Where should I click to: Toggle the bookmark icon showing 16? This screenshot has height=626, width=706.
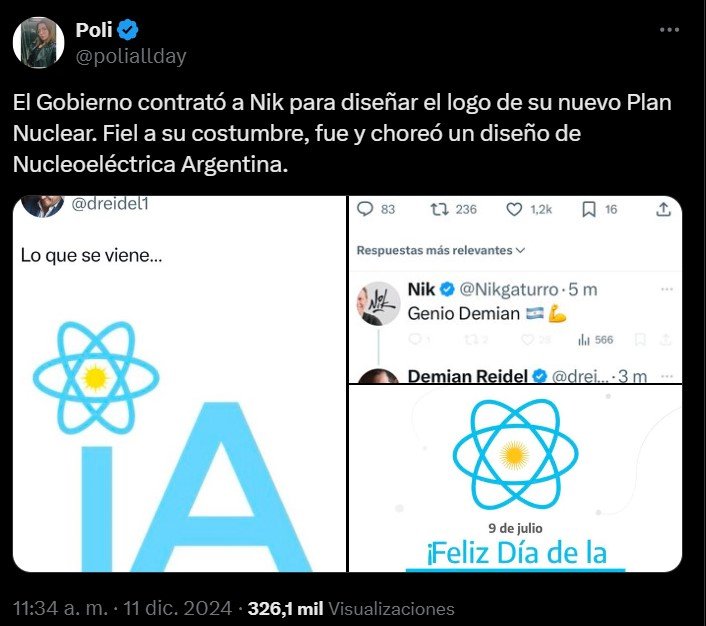[589, 209]
